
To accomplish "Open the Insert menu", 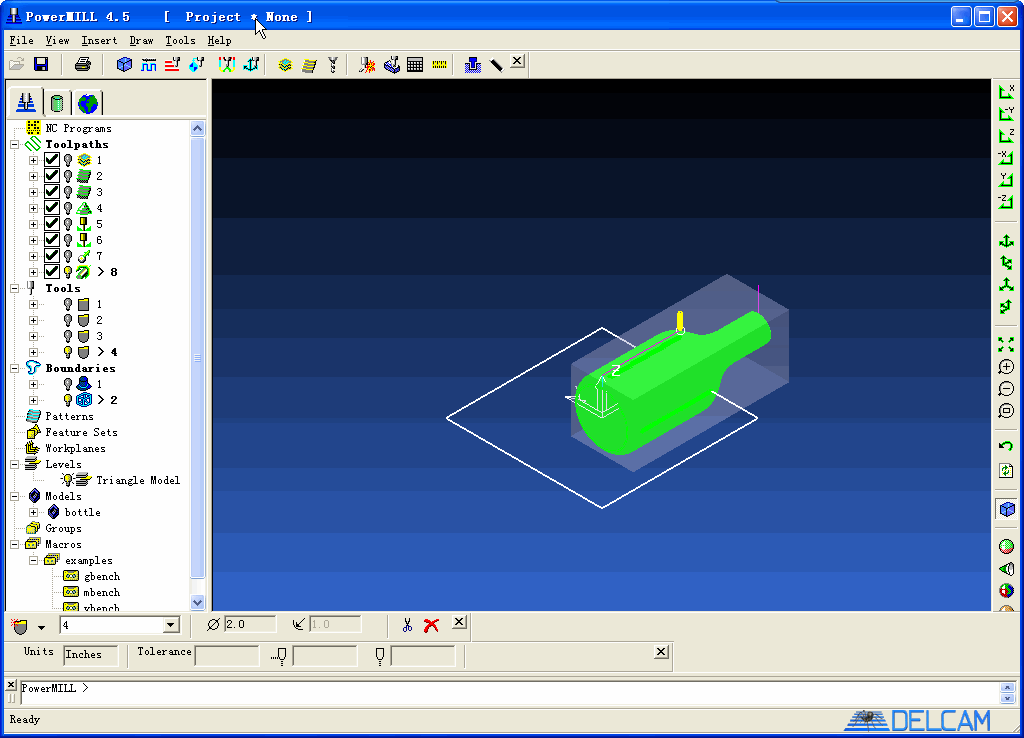I will [99, 40].
